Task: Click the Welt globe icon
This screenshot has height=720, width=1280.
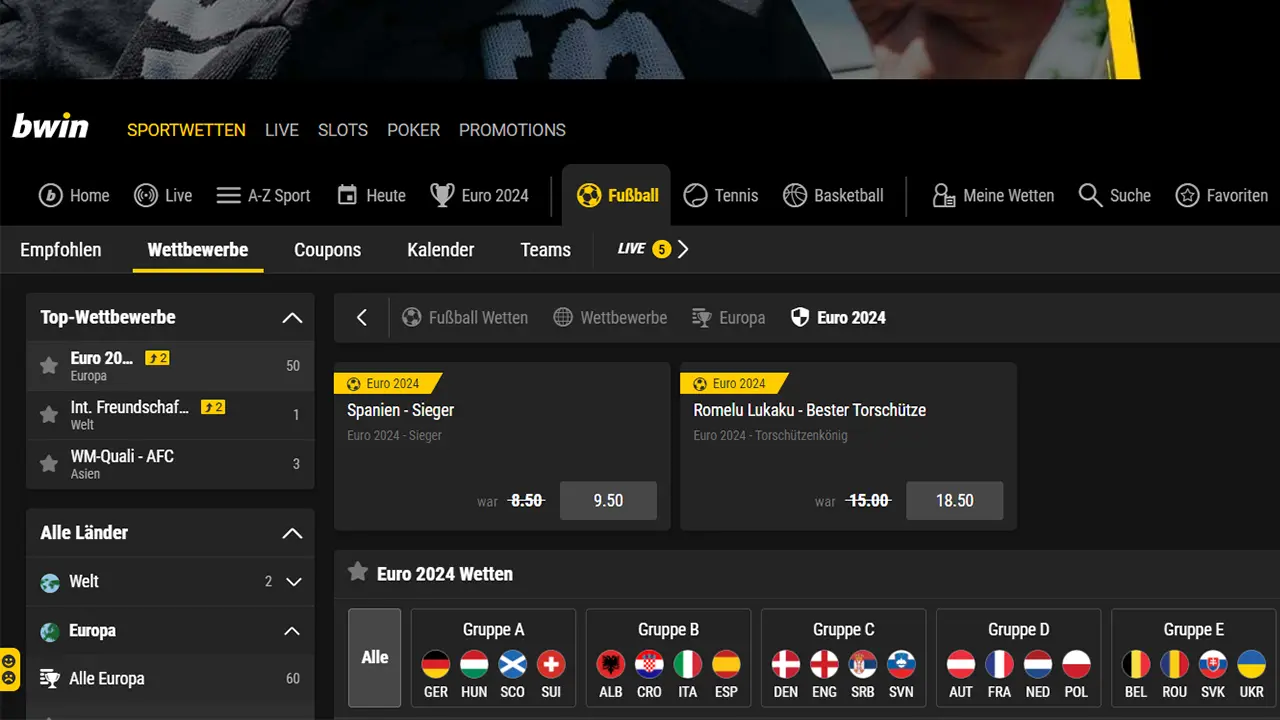Action: pyautogui.click(x=50, y=583)
